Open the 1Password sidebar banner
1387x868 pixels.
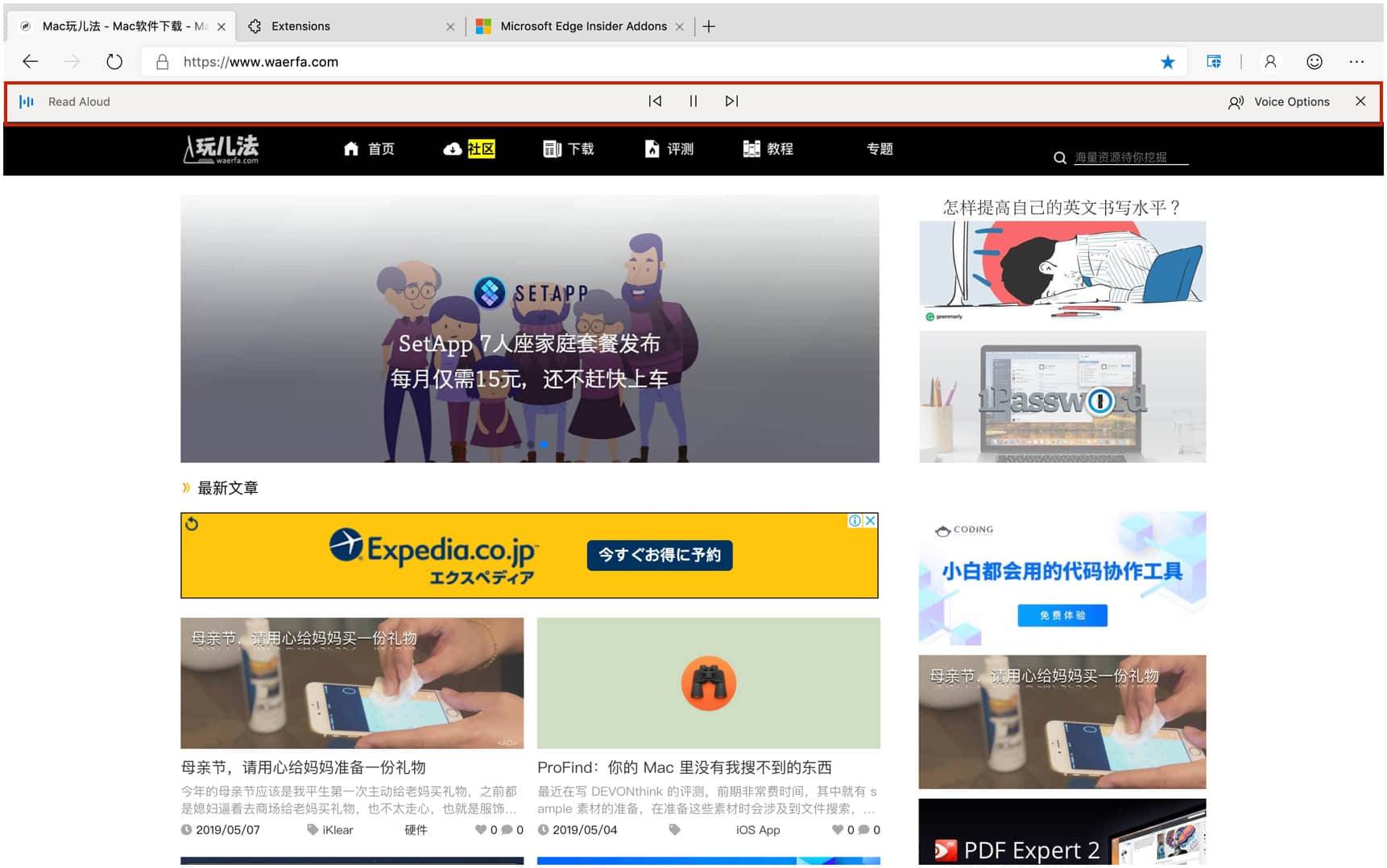[x=1062, y=397]
